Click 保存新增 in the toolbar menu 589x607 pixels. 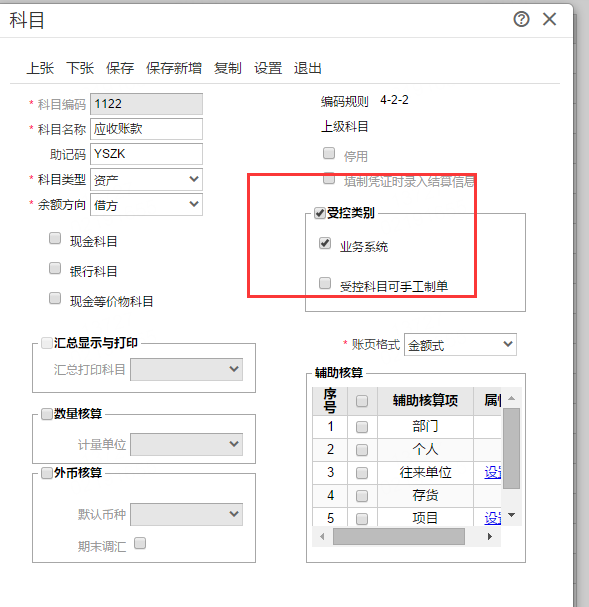click(174, 68)
